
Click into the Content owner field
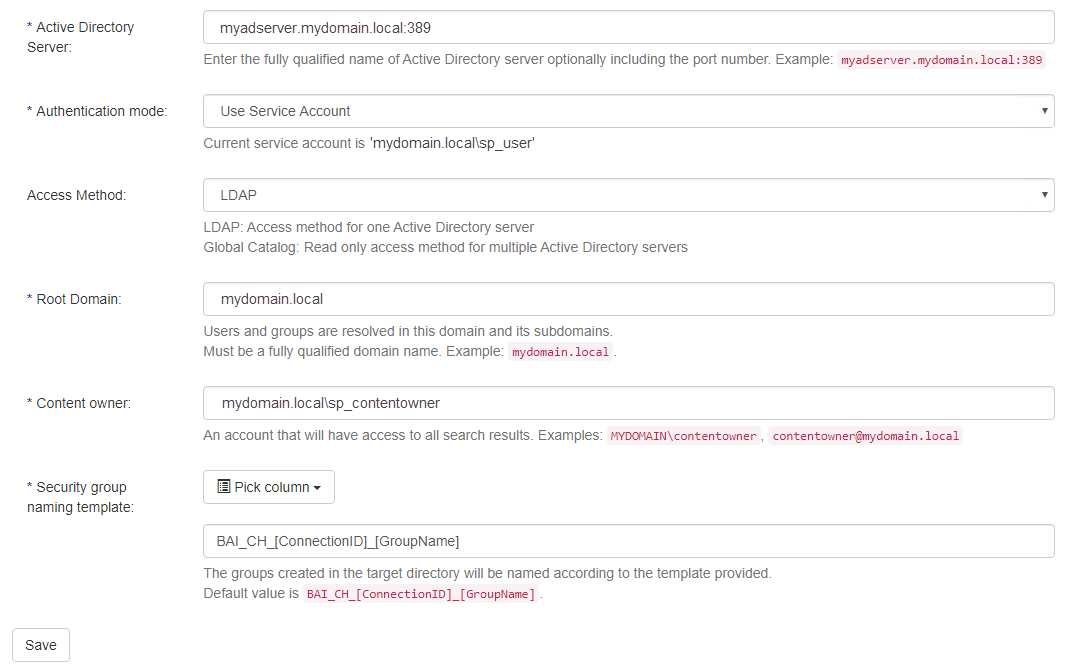tap(628, 403)
